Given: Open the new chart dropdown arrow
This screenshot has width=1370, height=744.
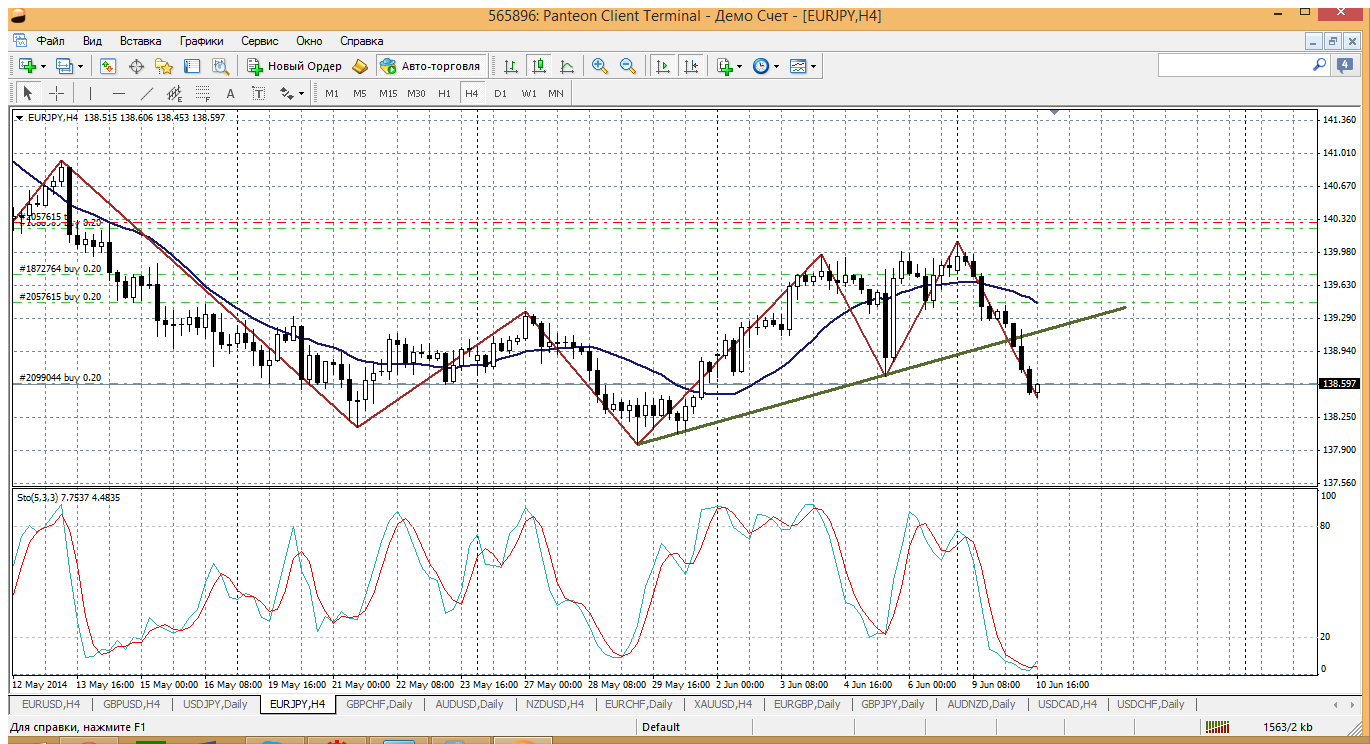Looking at the screenshot, I should (x=41, y=66).
